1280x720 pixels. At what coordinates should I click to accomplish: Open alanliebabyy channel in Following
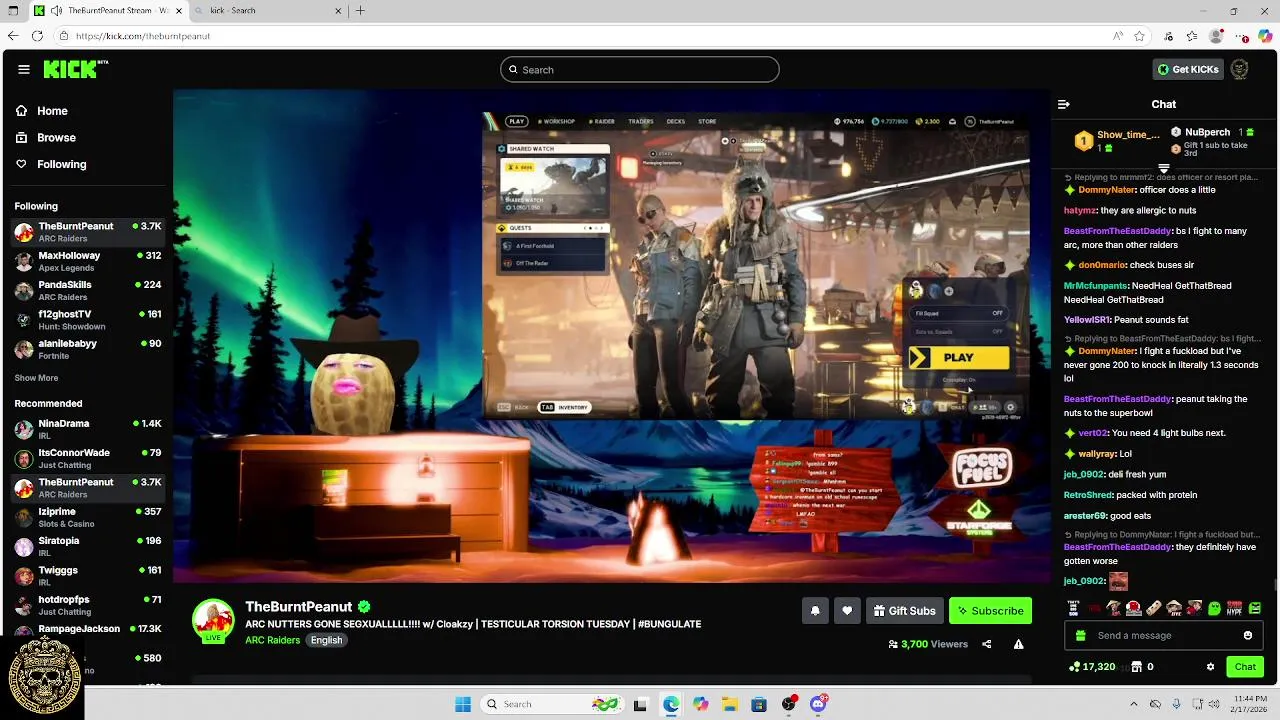point(88,350)
